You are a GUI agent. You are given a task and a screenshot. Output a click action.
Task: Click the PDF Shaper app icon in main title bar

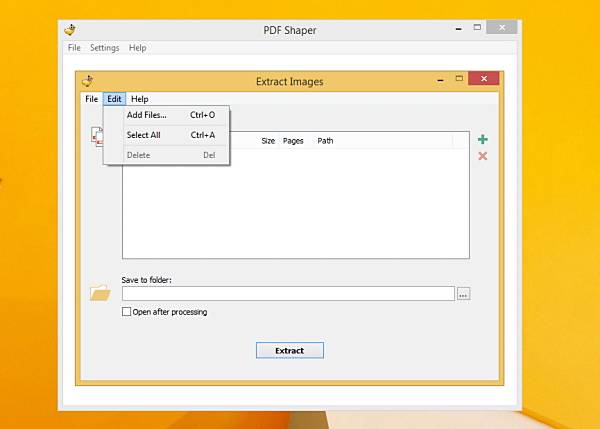(70, 30)
